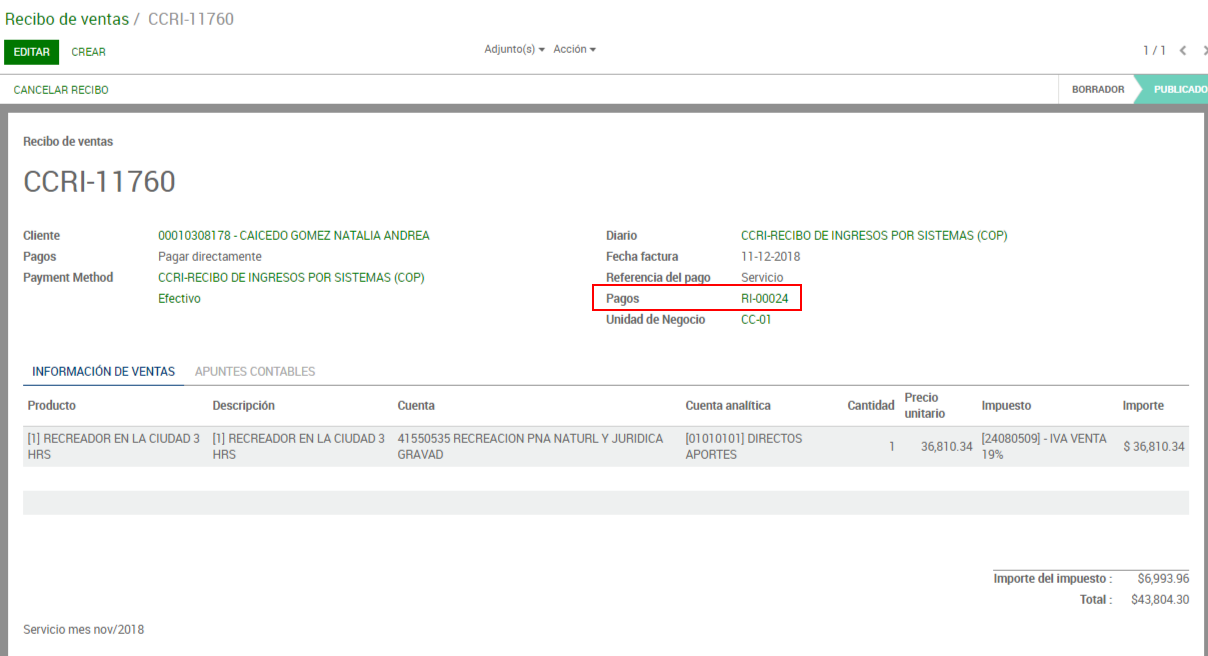Open payment link RI-00024
This screenshot has width=1208, height=656.
(764, 299)
